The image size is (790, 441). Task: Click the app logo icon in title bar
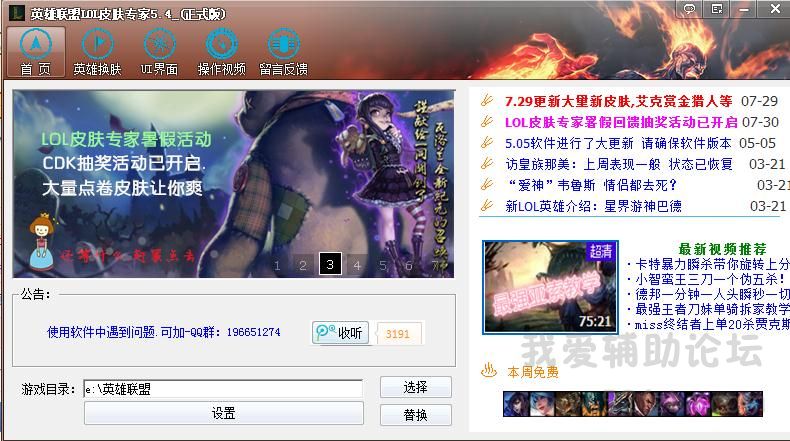pyautogui.click(x=17, y=13)
